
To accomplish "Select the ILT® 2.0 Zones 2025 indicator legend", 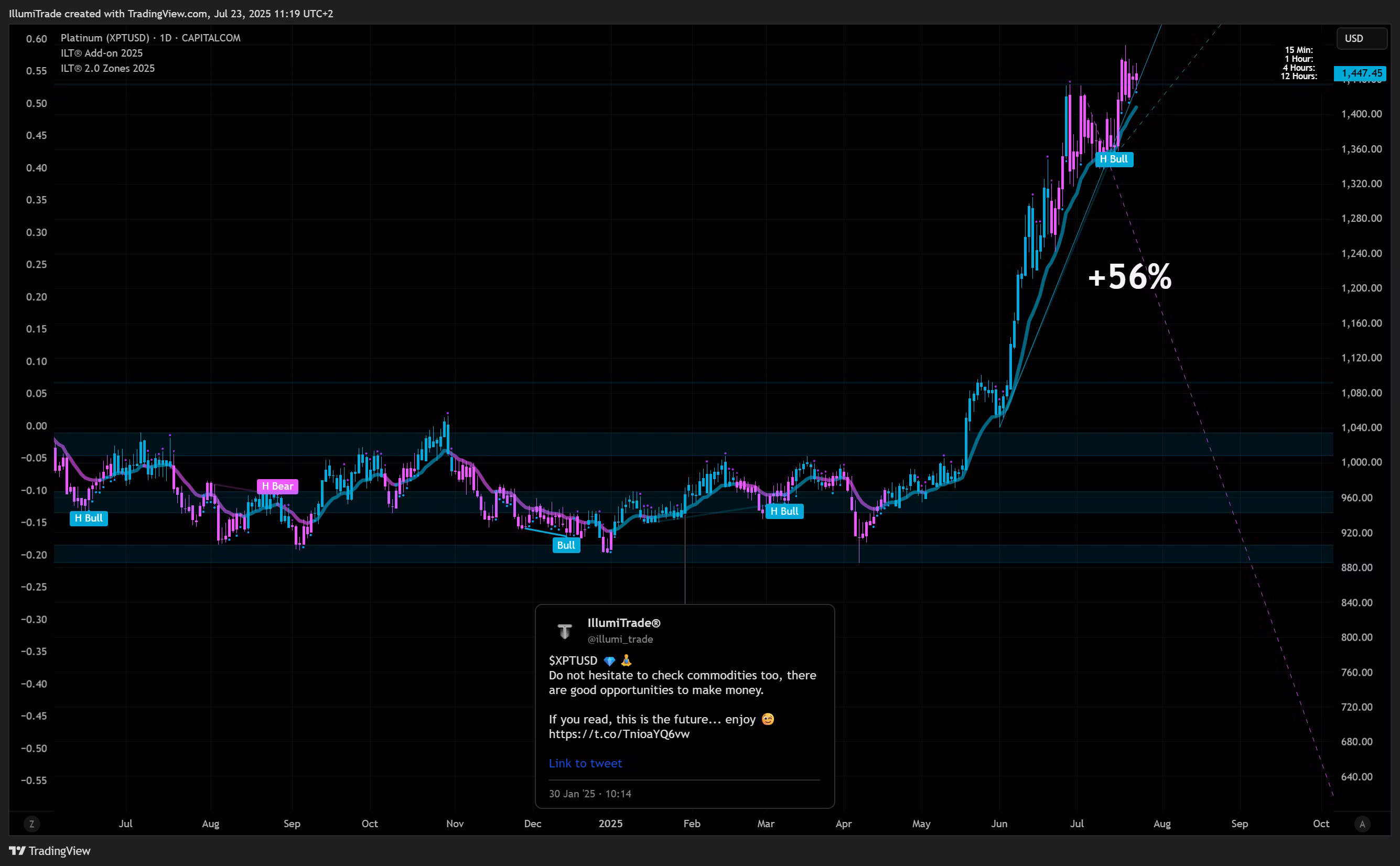I will click(107, 68).
